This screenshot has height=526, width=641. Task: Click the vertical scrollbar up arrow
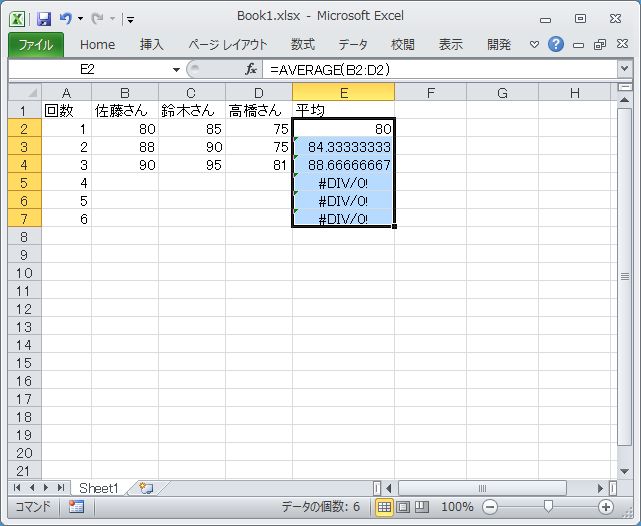[624, 99]
